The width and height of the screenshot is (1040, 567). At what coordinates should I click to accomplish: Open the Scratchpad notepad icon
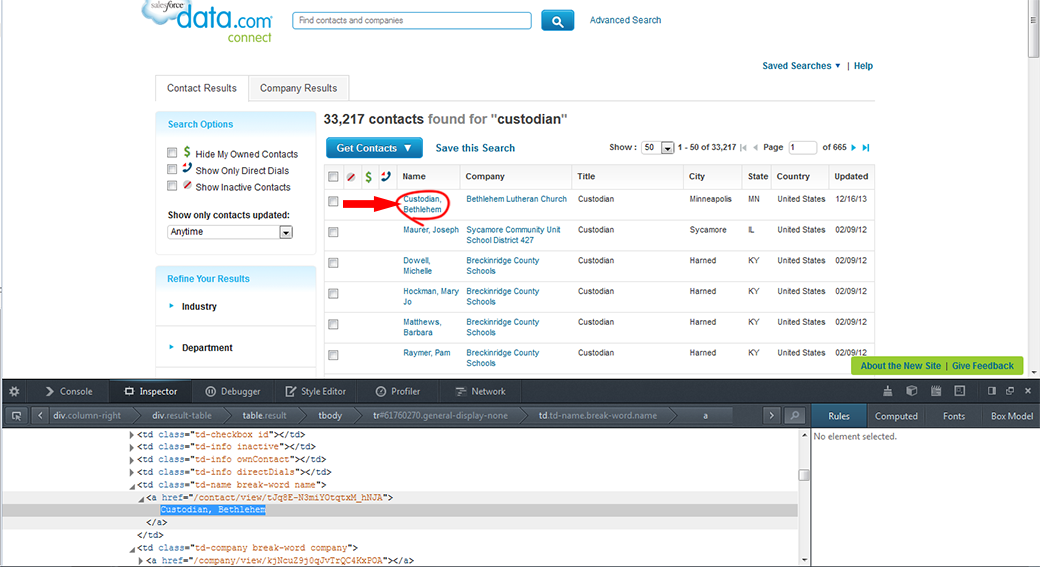click(936, 391)
